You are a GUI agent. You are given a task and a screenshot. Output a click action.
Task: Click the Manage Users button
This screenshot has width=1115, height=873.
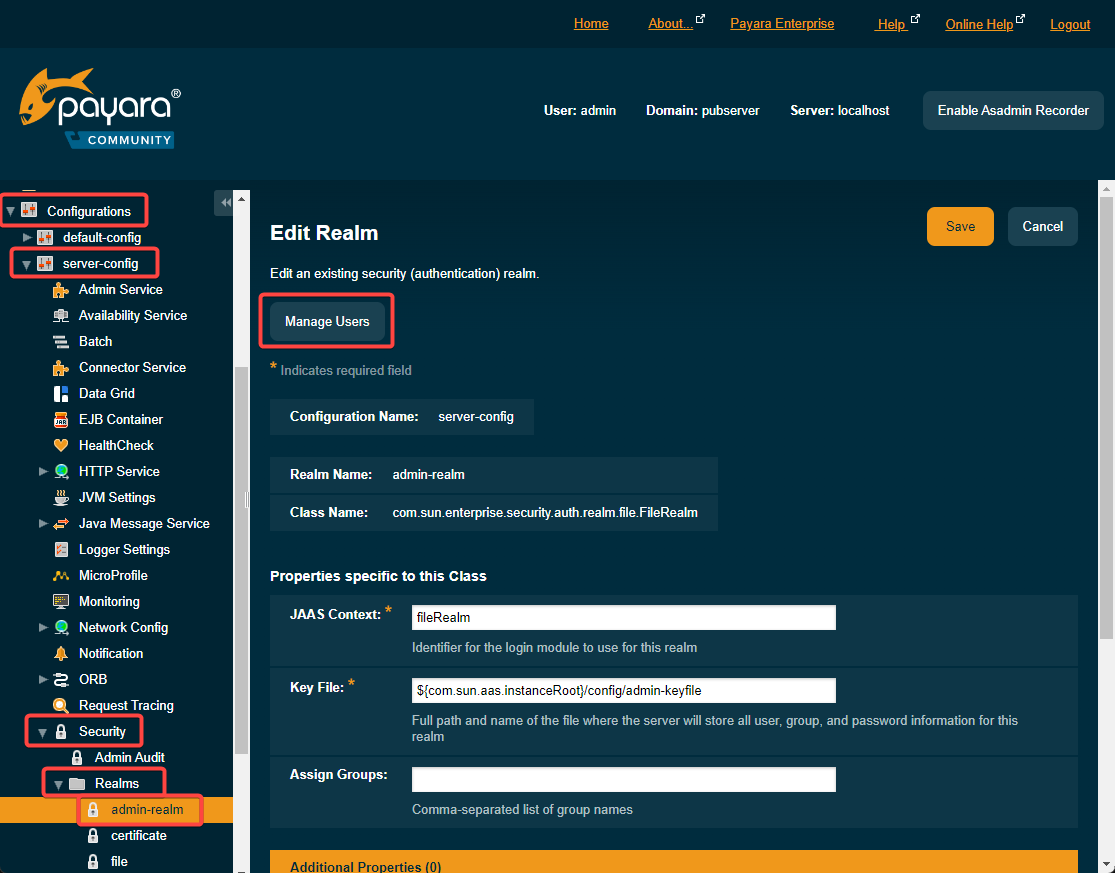(x=327, y=322)
